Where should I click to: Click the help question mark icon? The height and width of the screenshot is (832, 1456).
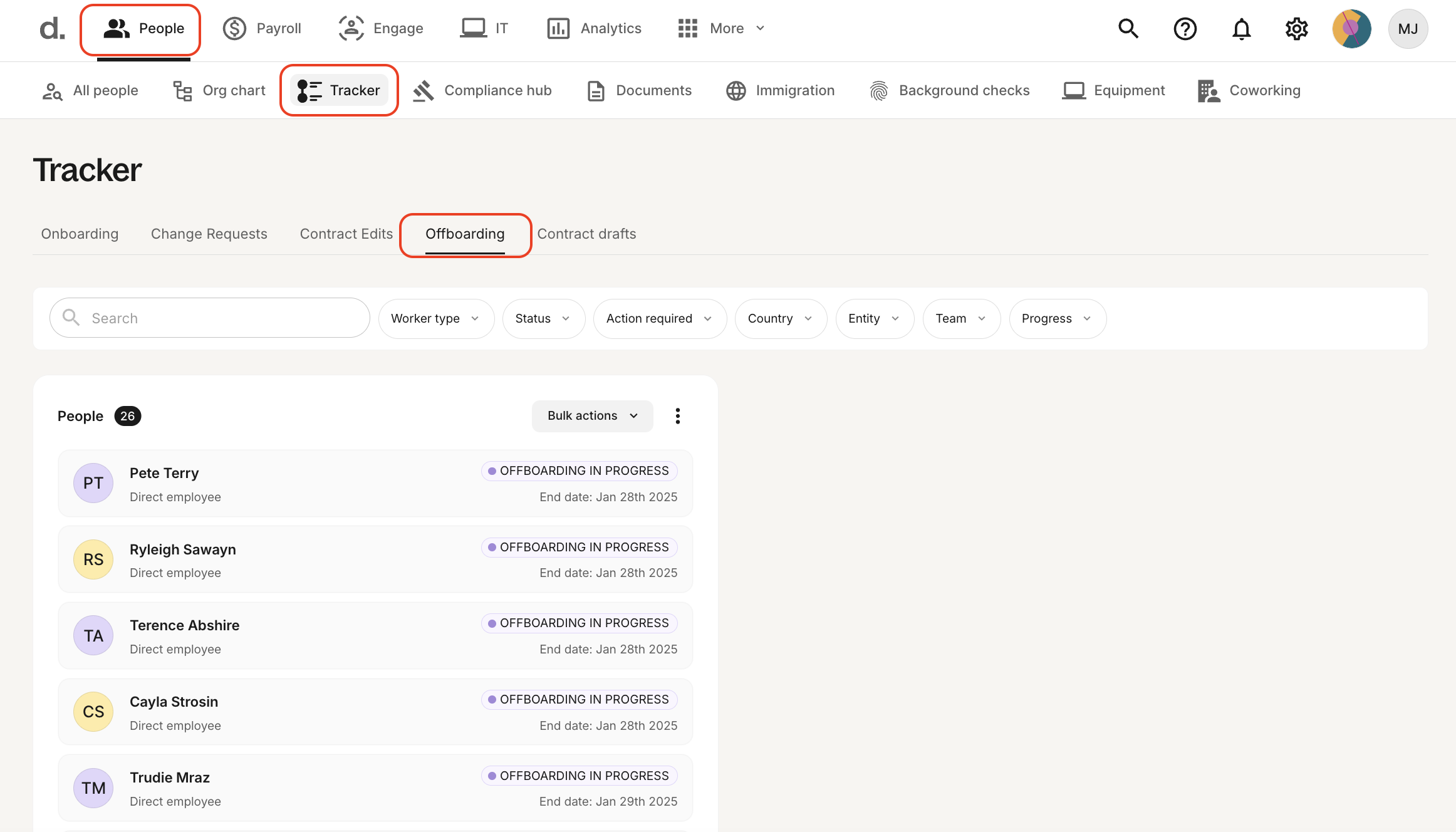click(x=1185, y=28)
